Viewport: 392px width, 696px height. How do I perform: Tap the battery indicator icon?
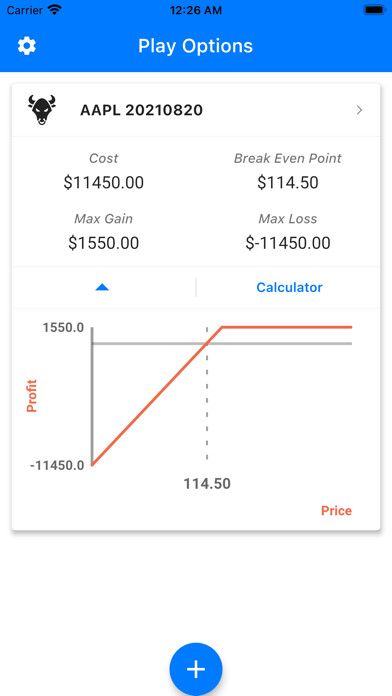point(374,10)
